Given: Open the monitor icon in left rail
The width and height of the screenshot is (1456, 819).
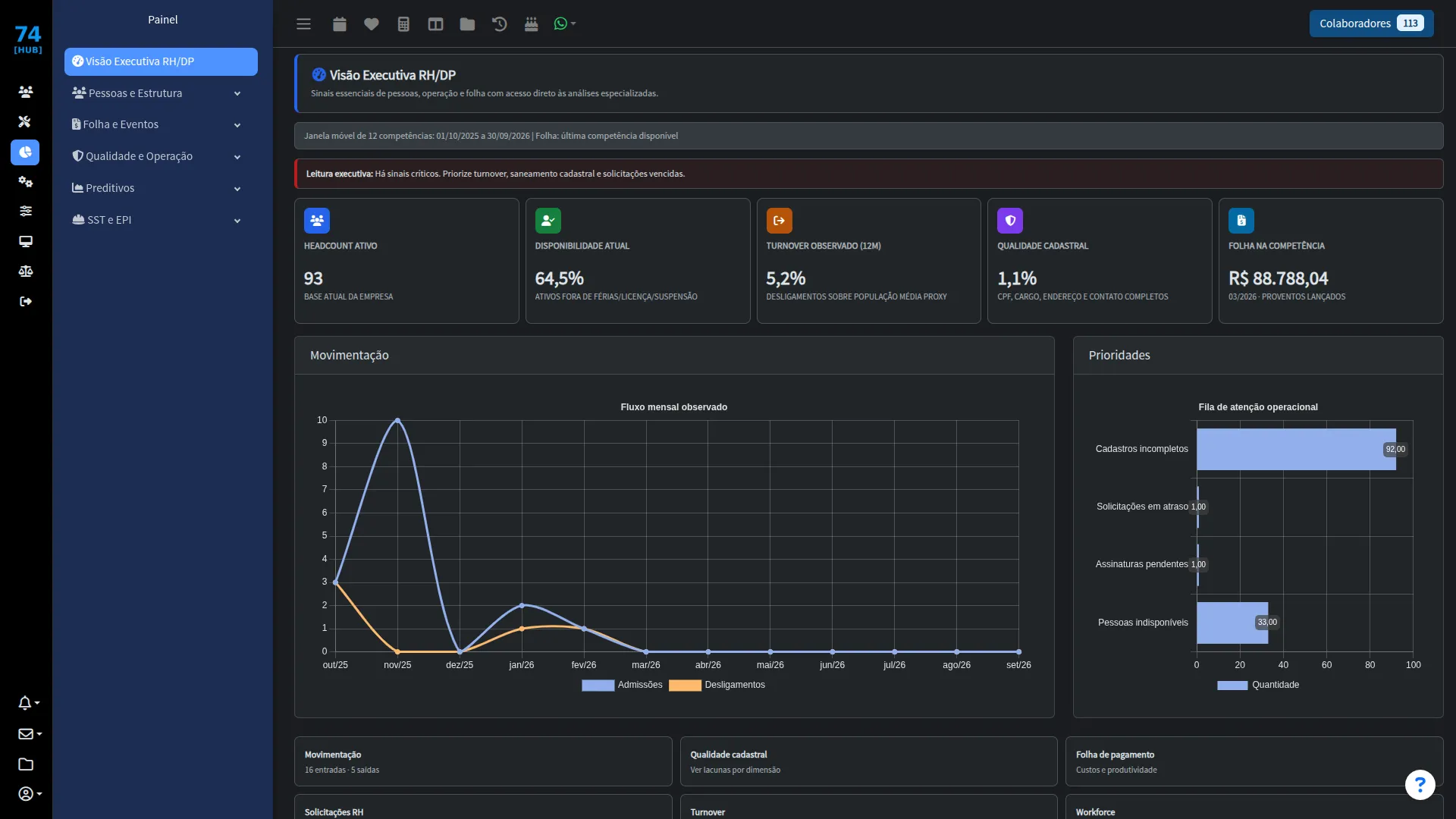Looking at the screenshot, I should (x=25, y=241).
